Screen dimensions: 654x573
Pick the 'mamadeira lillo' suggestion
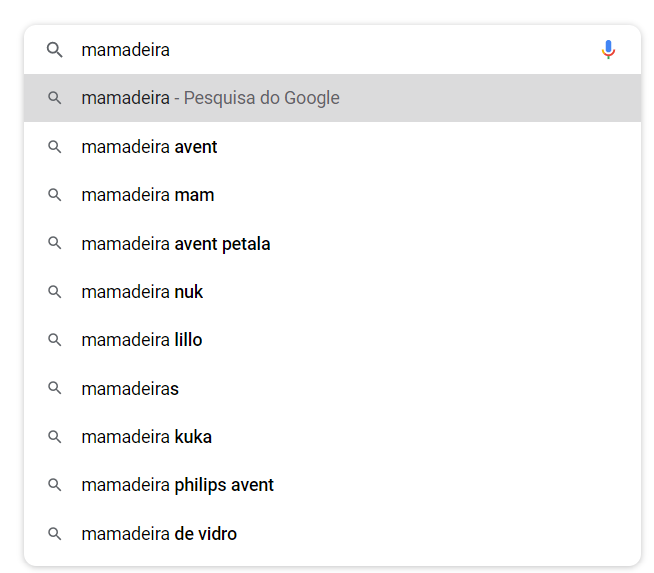coord(142,340)
